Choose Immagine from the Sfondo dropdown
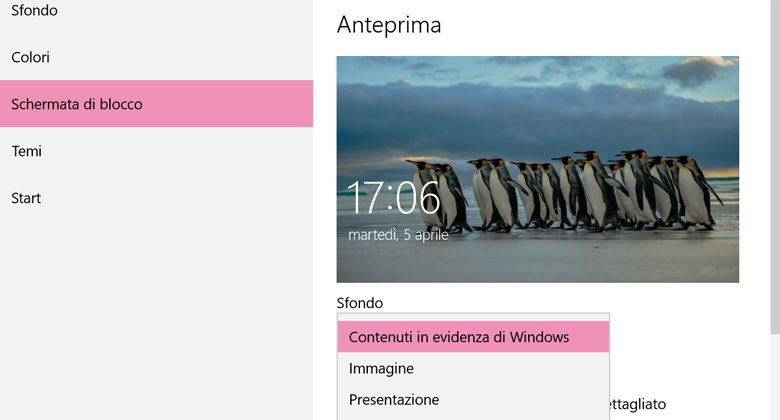The height and width of the screenshot is (420, 780). tap(473, 368)
